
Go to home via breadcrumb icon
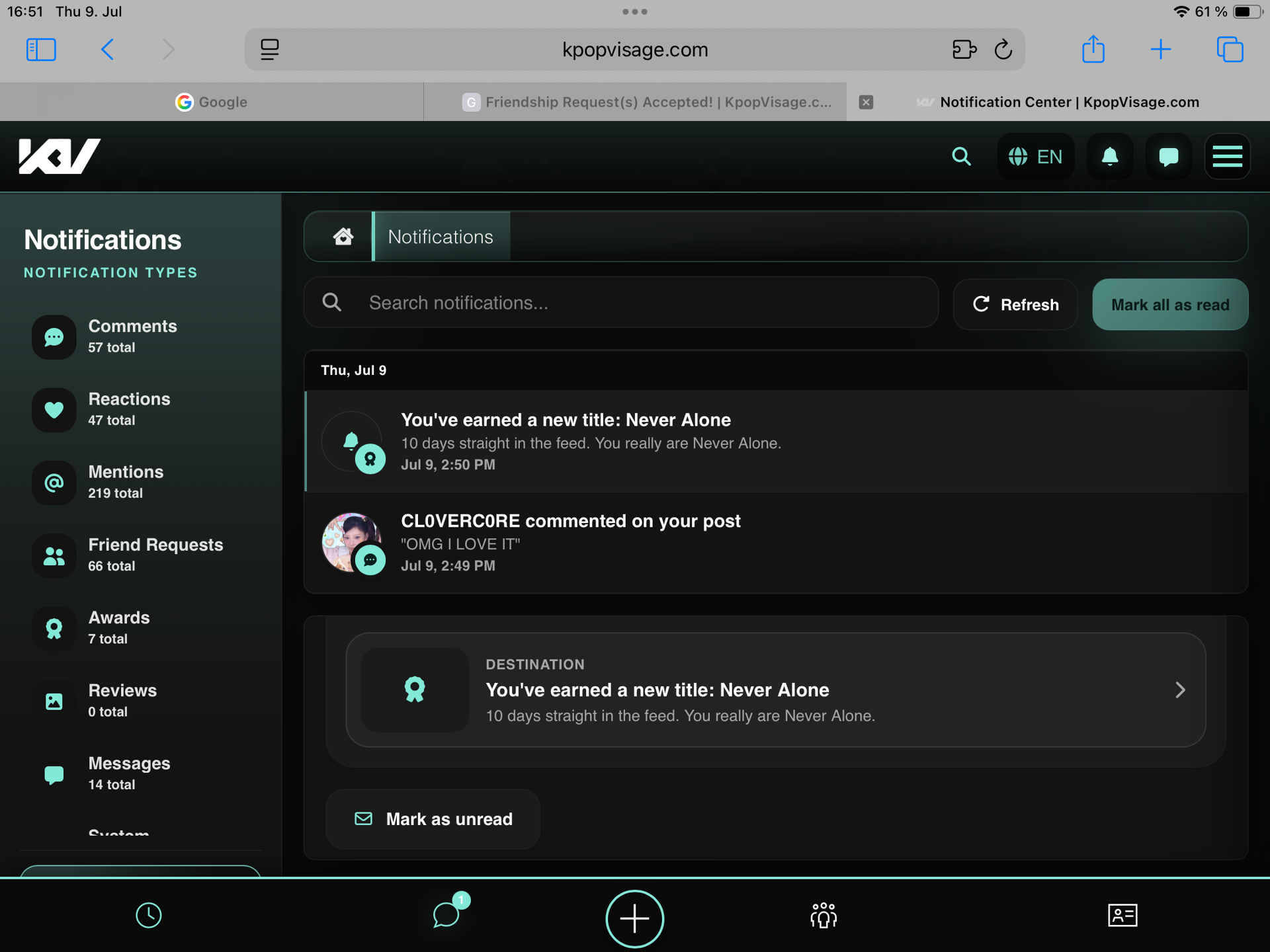(x=343, y=237)
